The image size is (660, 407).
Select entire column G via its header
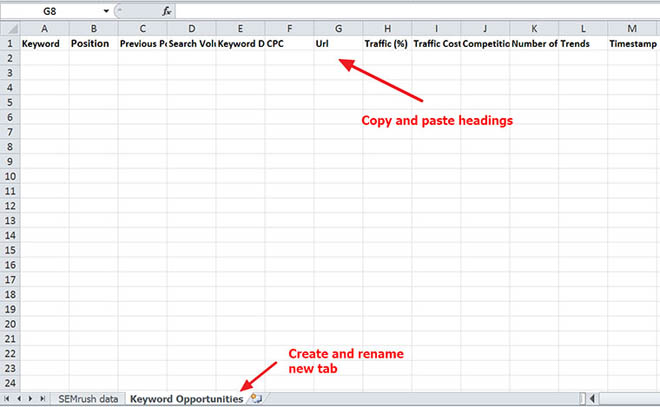point(338,29)
